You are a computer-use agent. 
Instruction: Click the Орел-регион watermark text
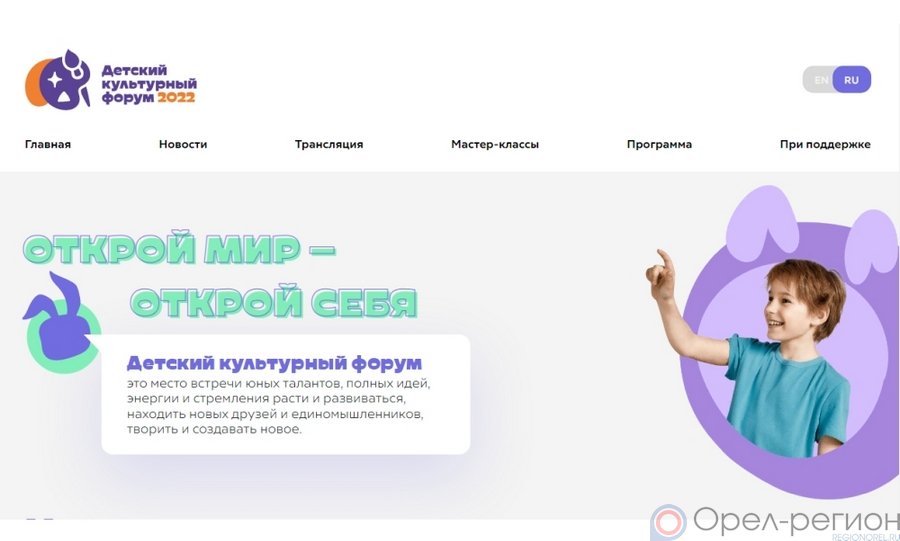[x=796, y=520]
